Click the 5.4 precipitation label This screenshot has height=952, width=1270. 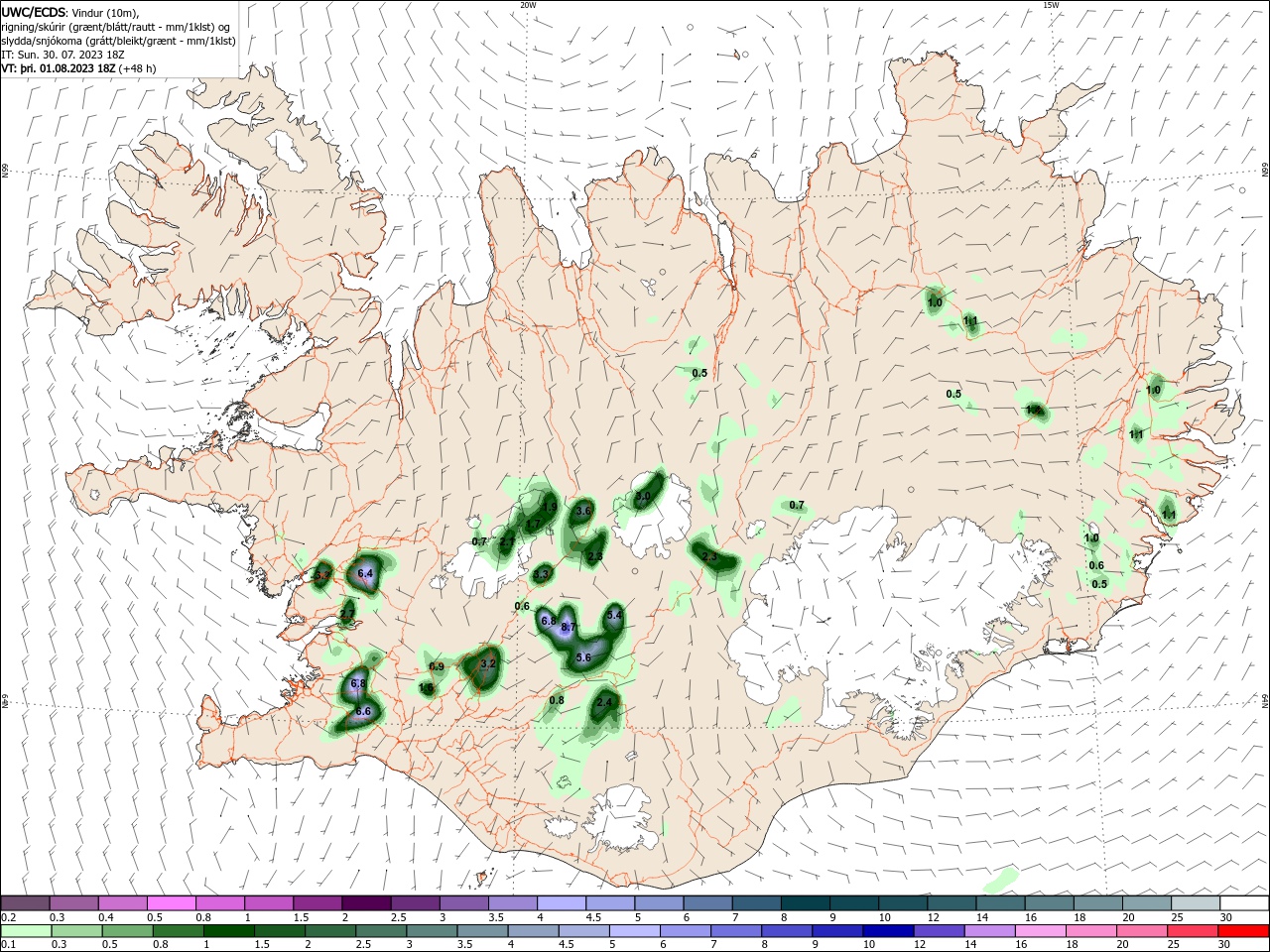[x=613, y=616]
